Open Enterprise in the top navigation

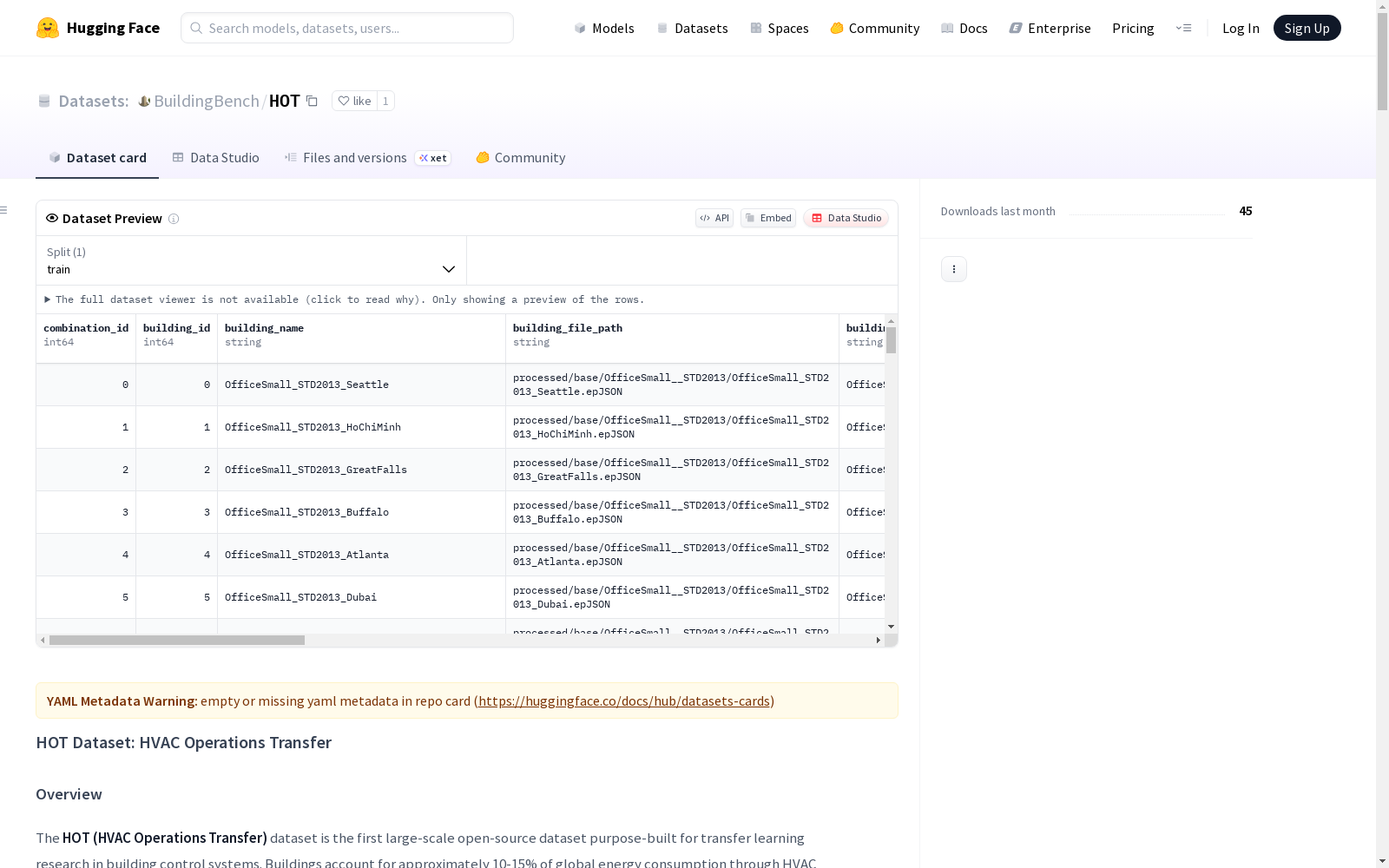click(x=1050, y=28)
